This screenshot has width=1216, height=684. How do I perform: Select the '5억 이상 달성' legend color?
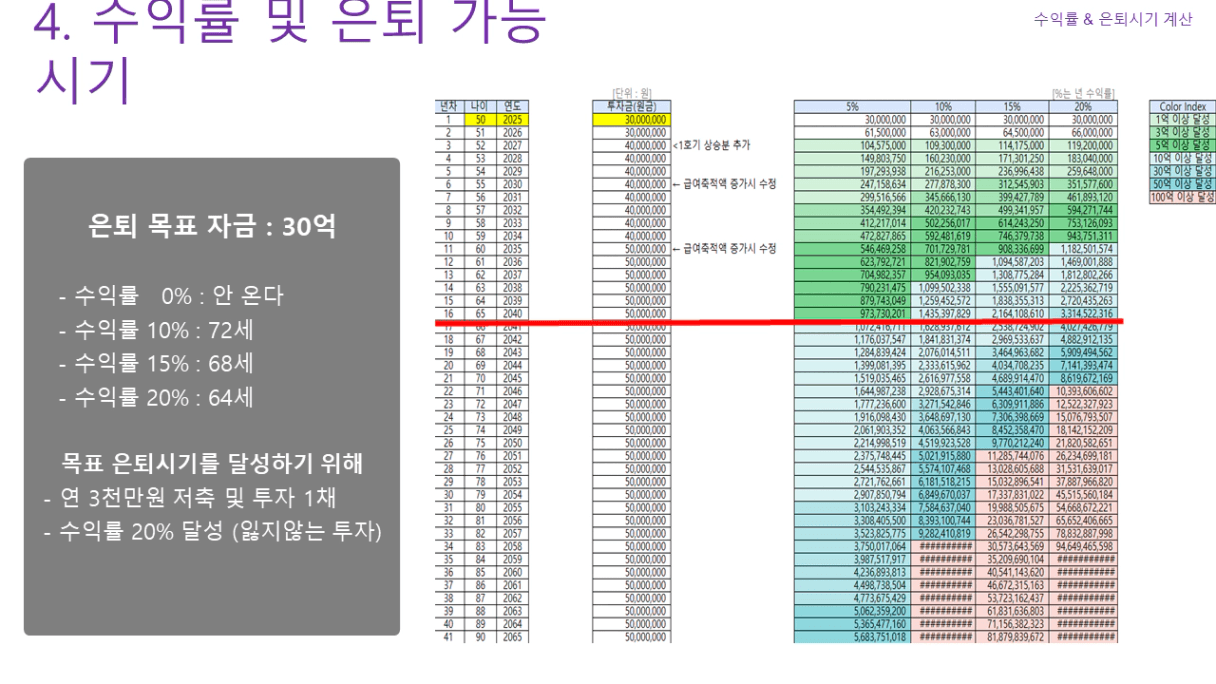[x=1184, y=145]
